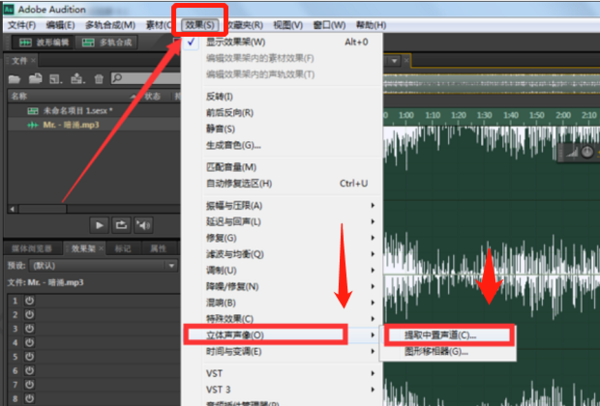Expand the 时间与变调(E) submenu
This screenshot has height=406, width=600.
(x=282, y=351)
